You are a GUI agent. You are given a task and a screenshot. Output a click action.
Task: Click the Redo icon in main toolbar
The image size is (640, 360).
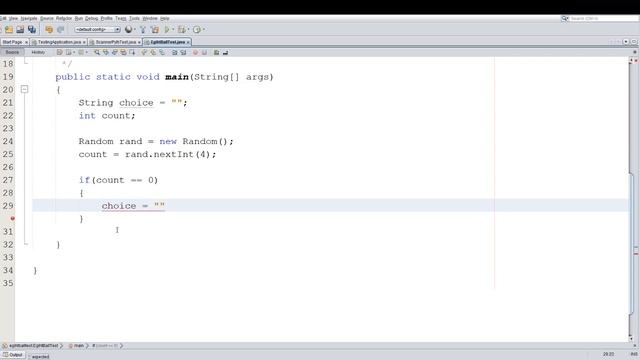point(60,29)
